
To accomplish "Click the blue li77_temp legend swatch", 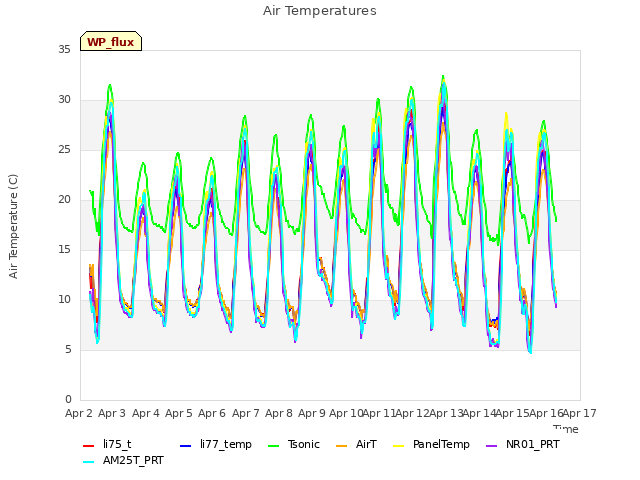I will click(x=185, y=445).
